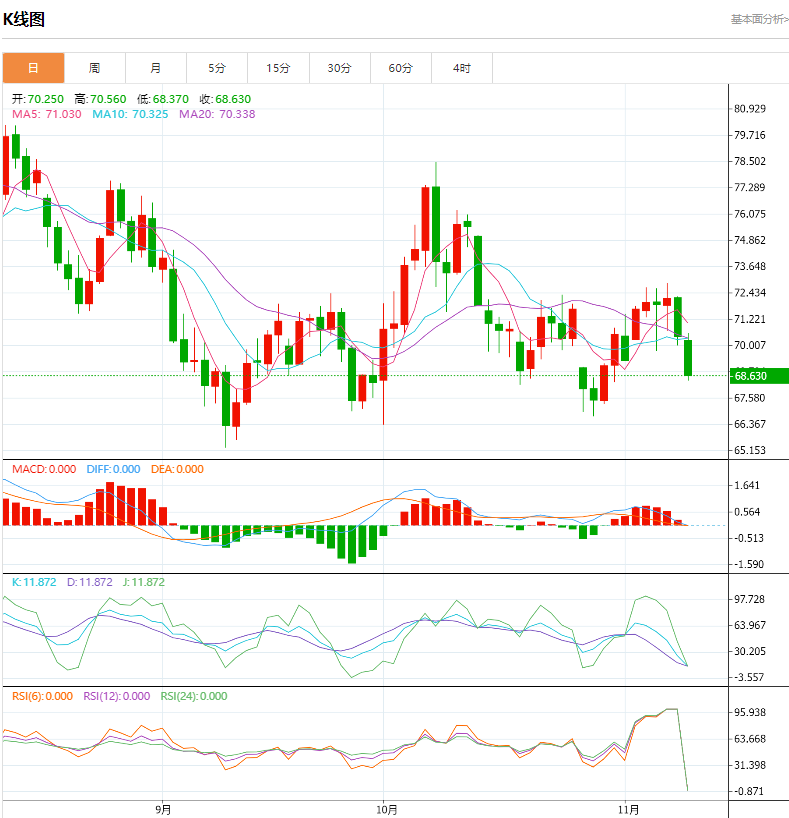Click the 11月 date axis label

pos(628,810)
